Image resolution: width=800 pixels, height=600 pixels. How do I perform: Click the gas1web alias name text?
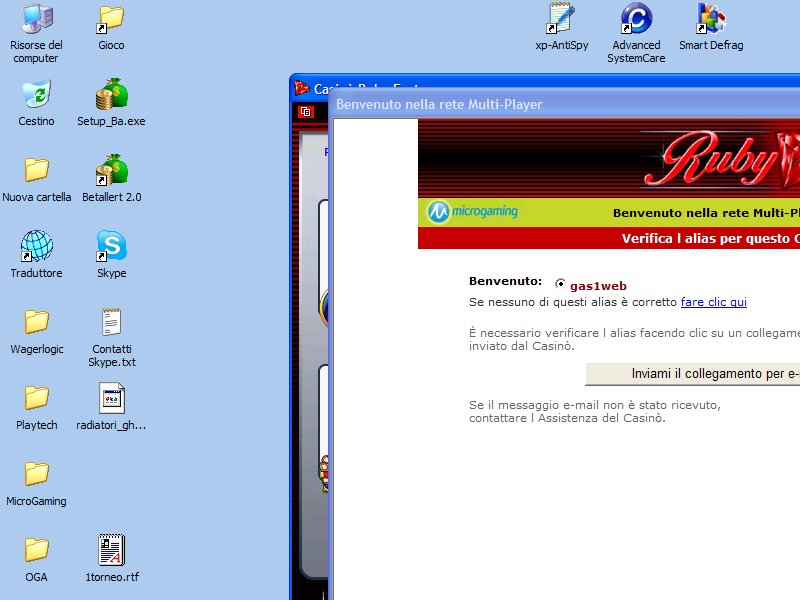pyautogui.click(x=598, y=286)
